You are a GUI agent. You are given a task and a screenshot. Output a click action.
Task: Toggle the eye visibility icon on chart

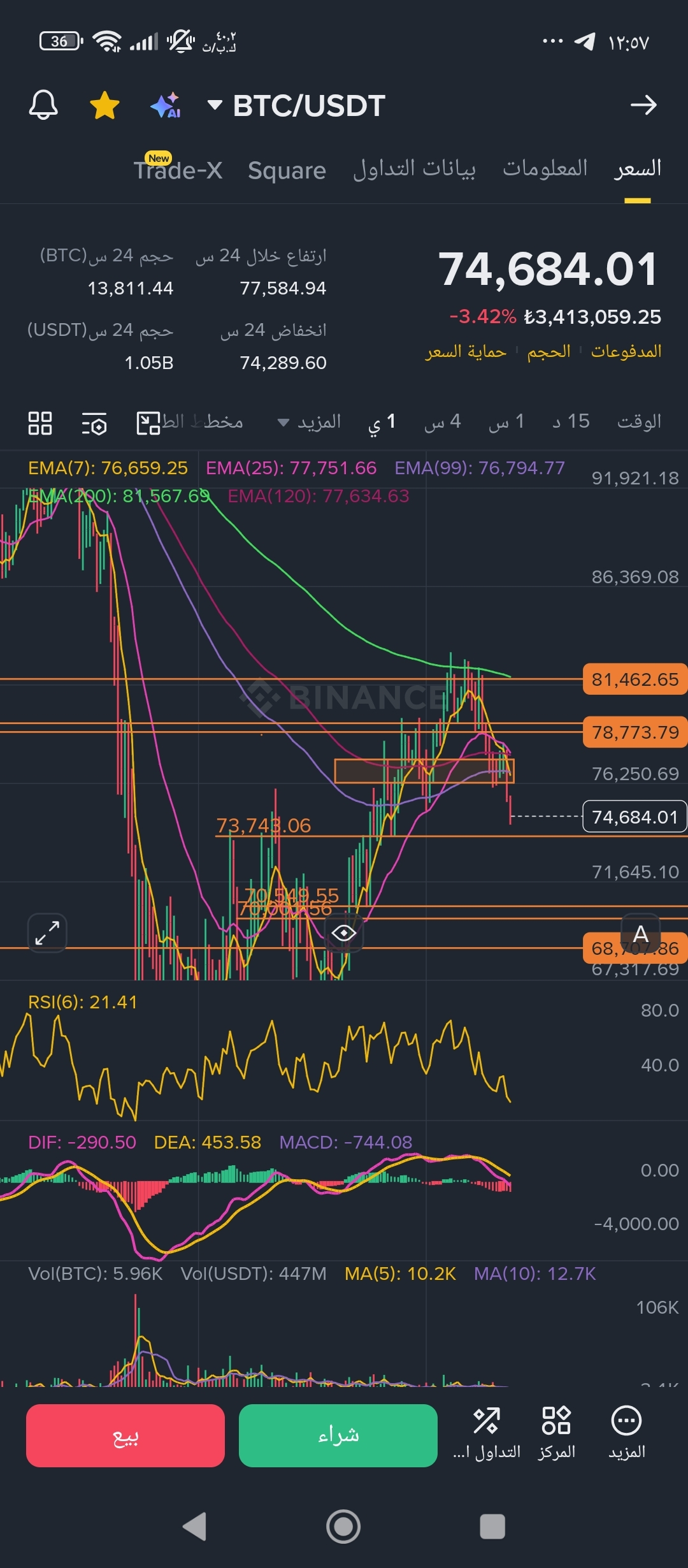click(344, 933)
